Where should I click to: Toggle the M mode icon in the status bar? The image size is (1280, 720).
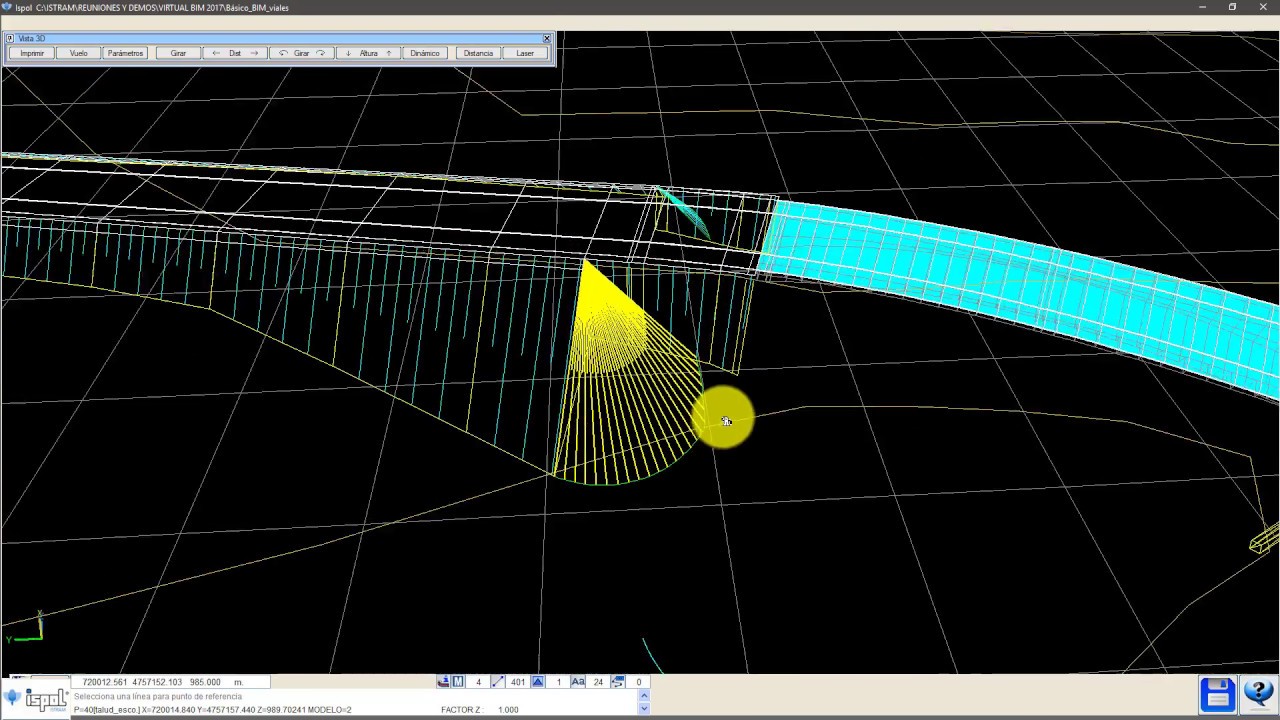click(x=458, y=682)
